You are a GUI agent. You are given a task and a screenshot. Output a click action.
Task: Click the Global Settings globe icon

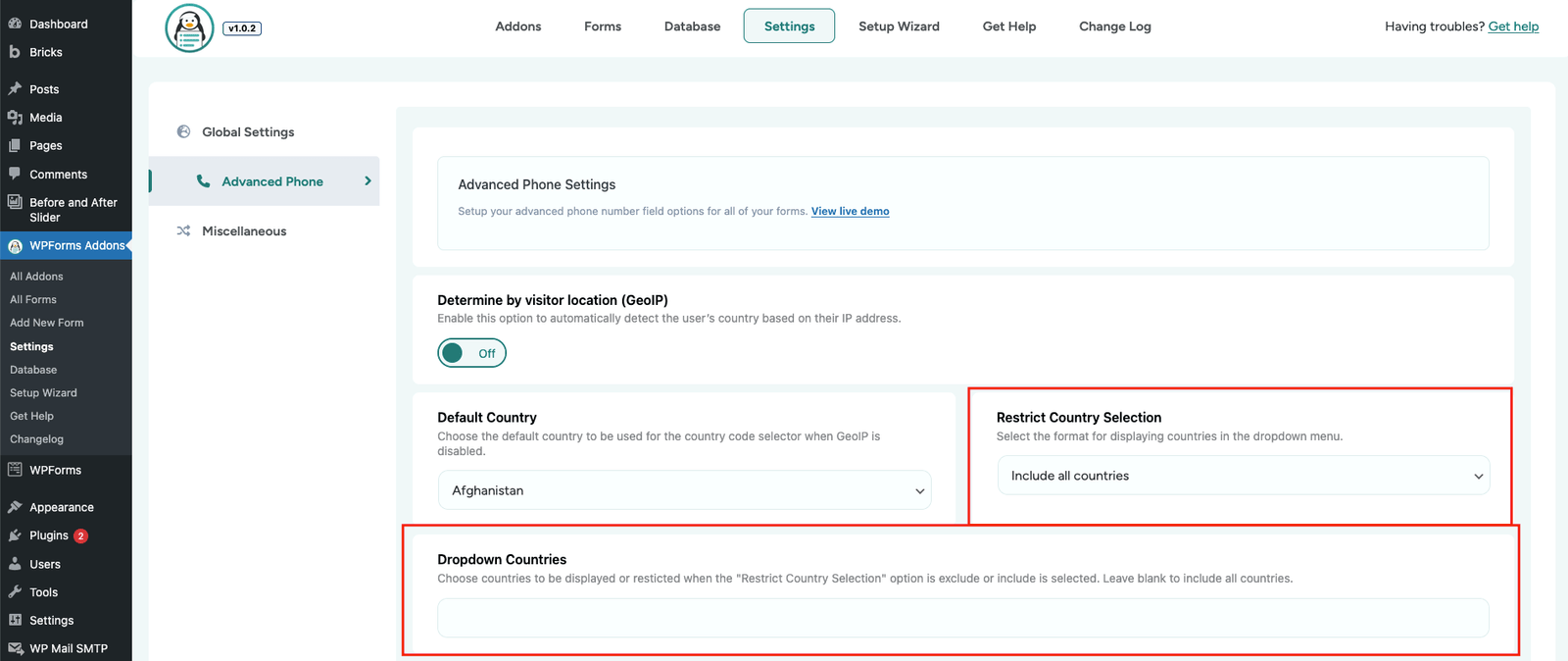[x=183, y=131]
